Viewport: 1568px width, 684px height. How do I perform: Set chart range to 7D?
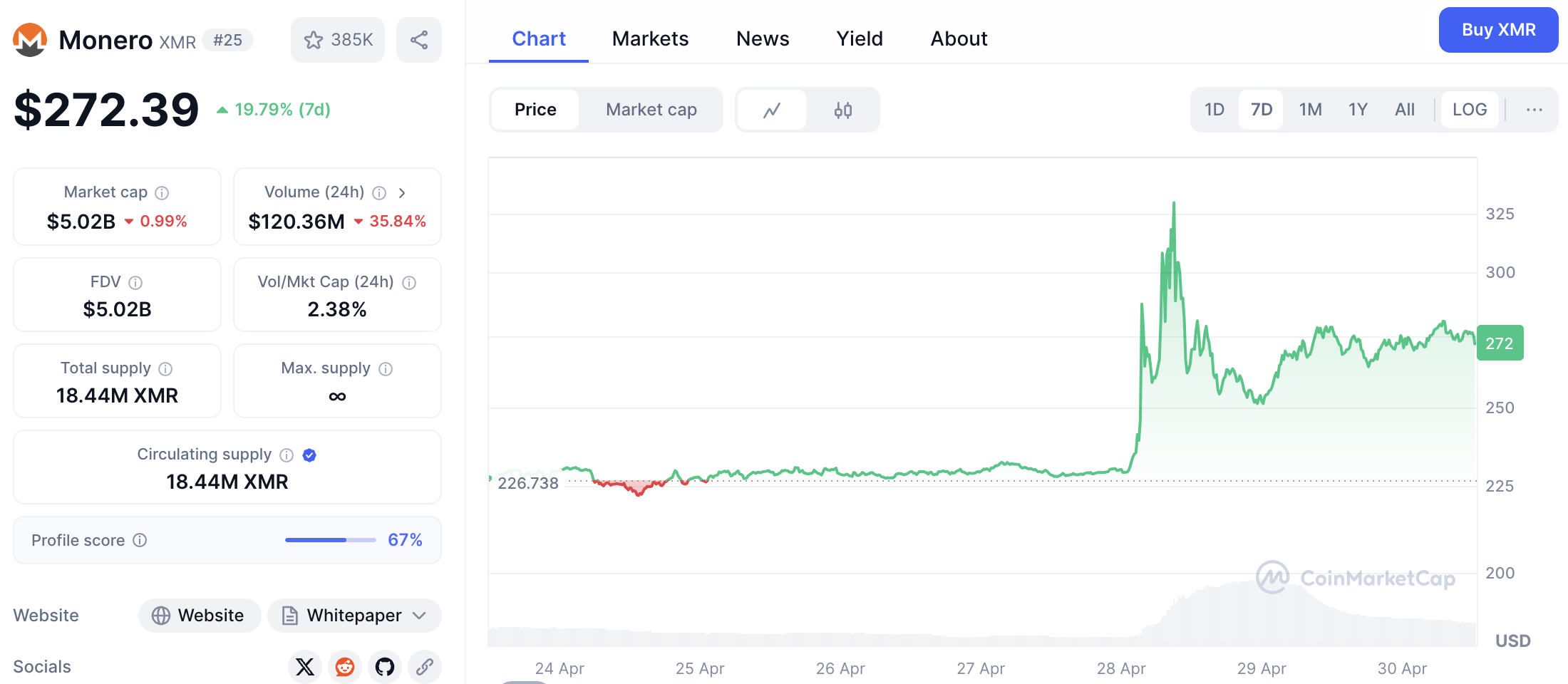(x=1262, y=110)
